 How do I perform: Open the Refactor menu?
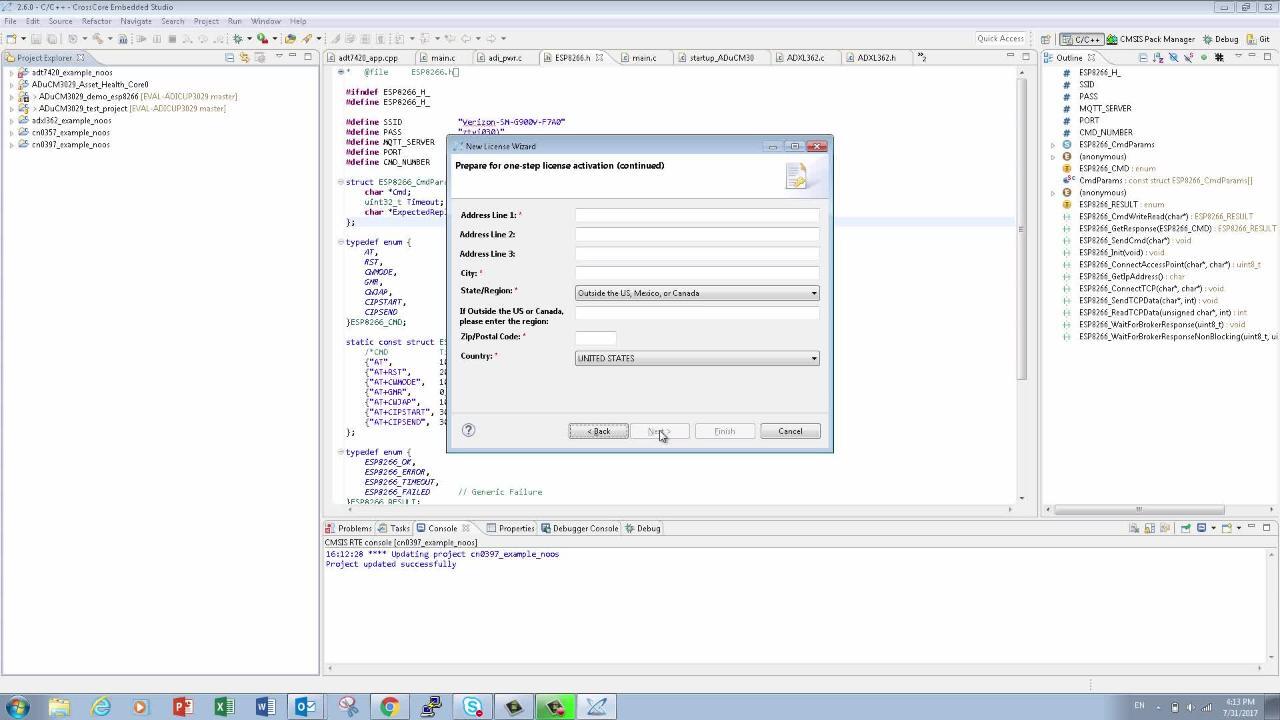tap(96, 21)
